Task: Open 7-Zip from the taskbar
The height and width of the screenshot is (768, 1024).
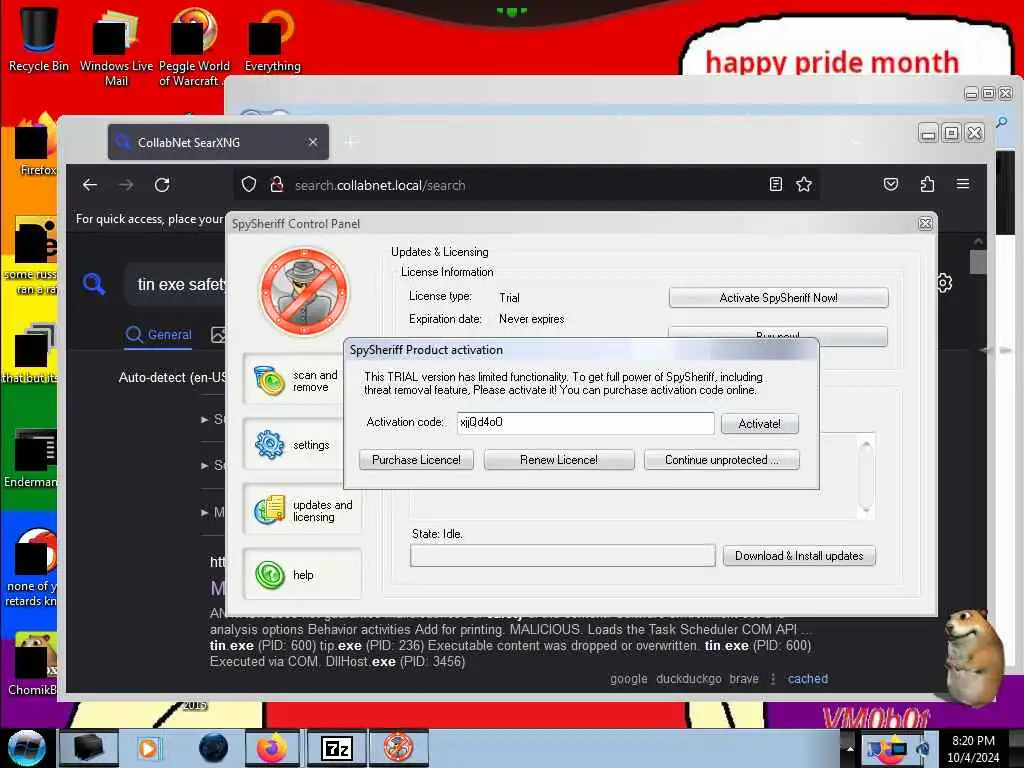Action: point(336,748)
